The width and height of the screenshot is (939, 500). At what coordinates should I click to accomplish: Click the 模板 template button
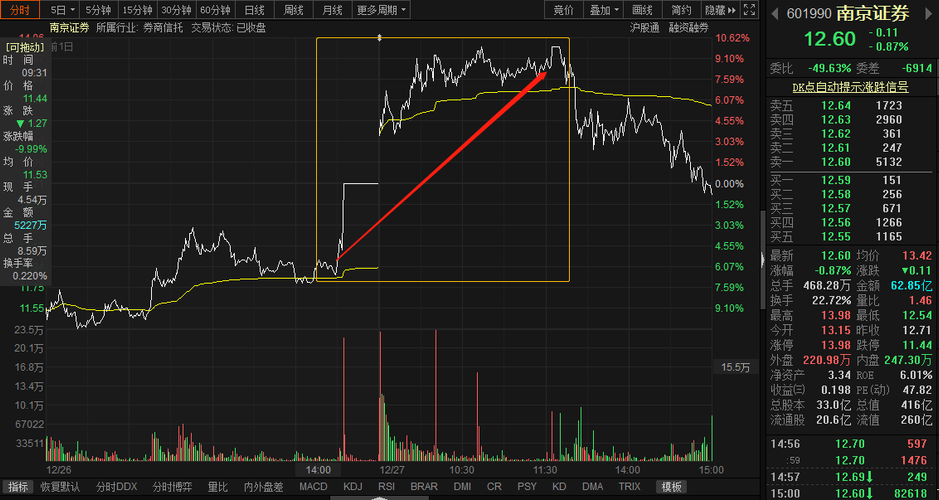(x=671, y=487)
